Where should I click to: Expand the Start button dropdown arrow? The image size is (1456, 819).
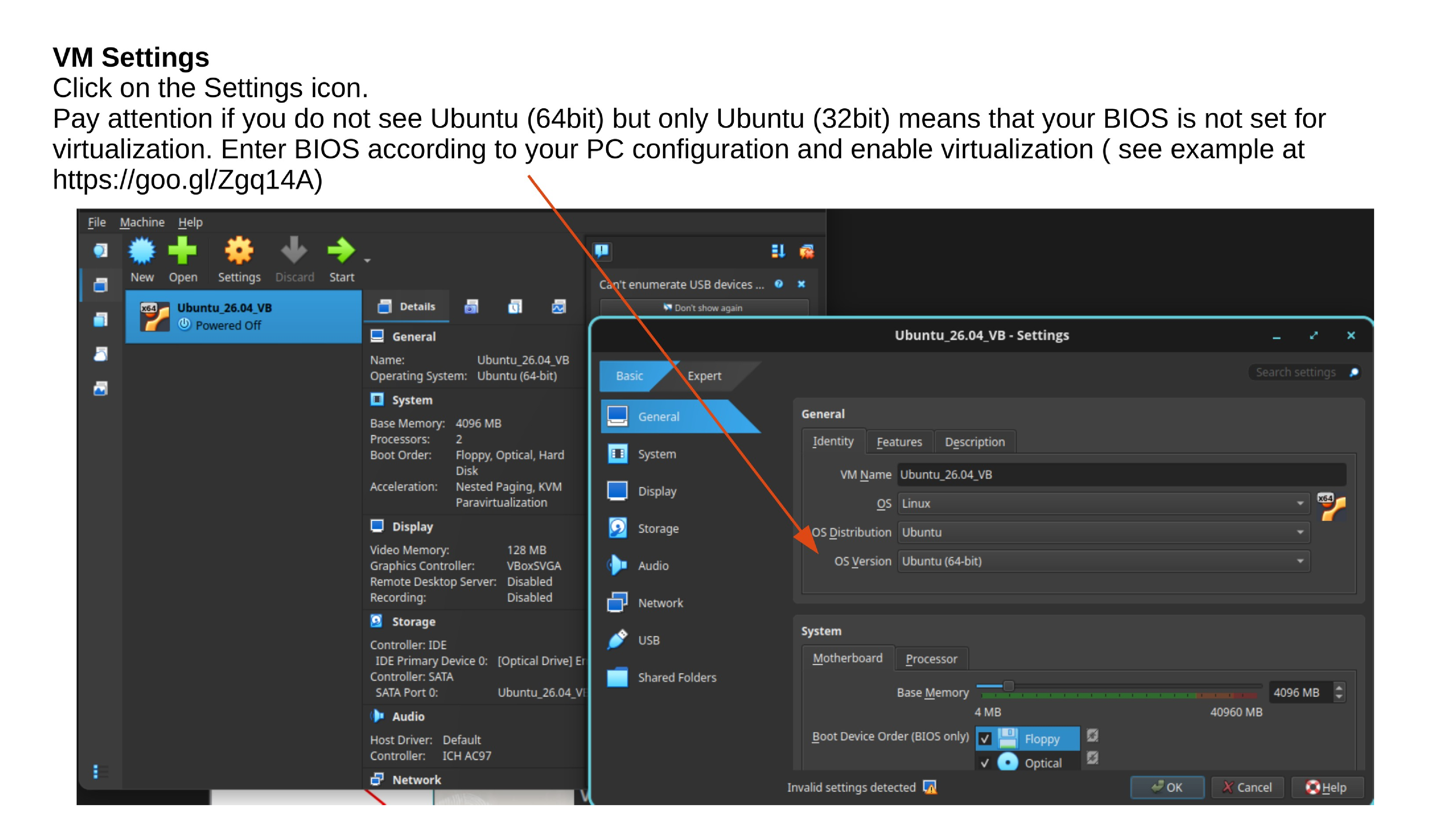pos(367,261)
